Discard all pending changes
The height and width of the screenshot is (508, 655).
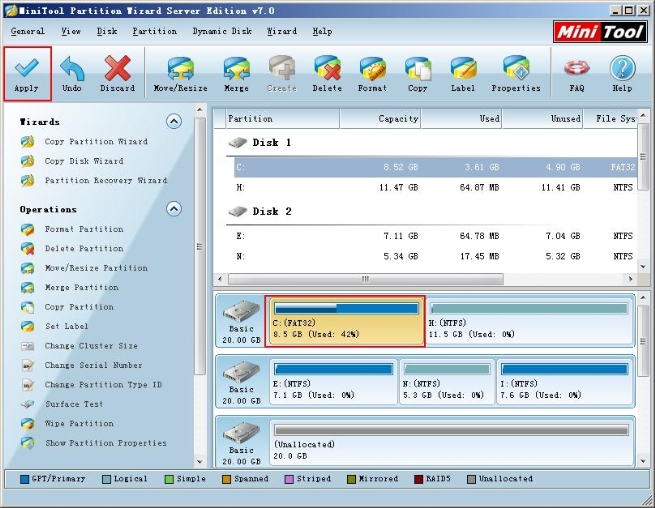(x=117, y=74)
